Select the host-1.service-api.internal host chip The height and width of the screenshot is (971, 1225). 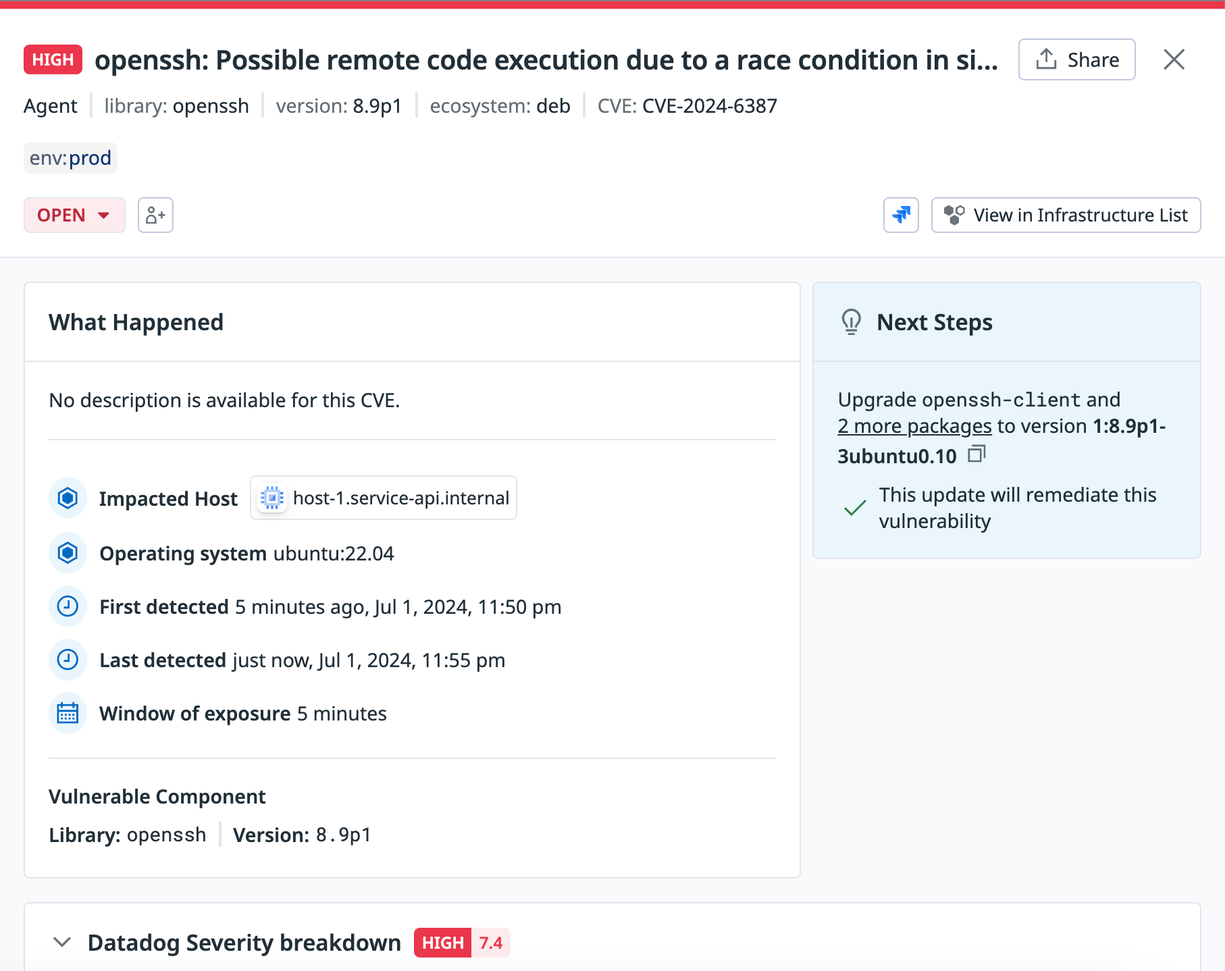(x=384, y=498)
